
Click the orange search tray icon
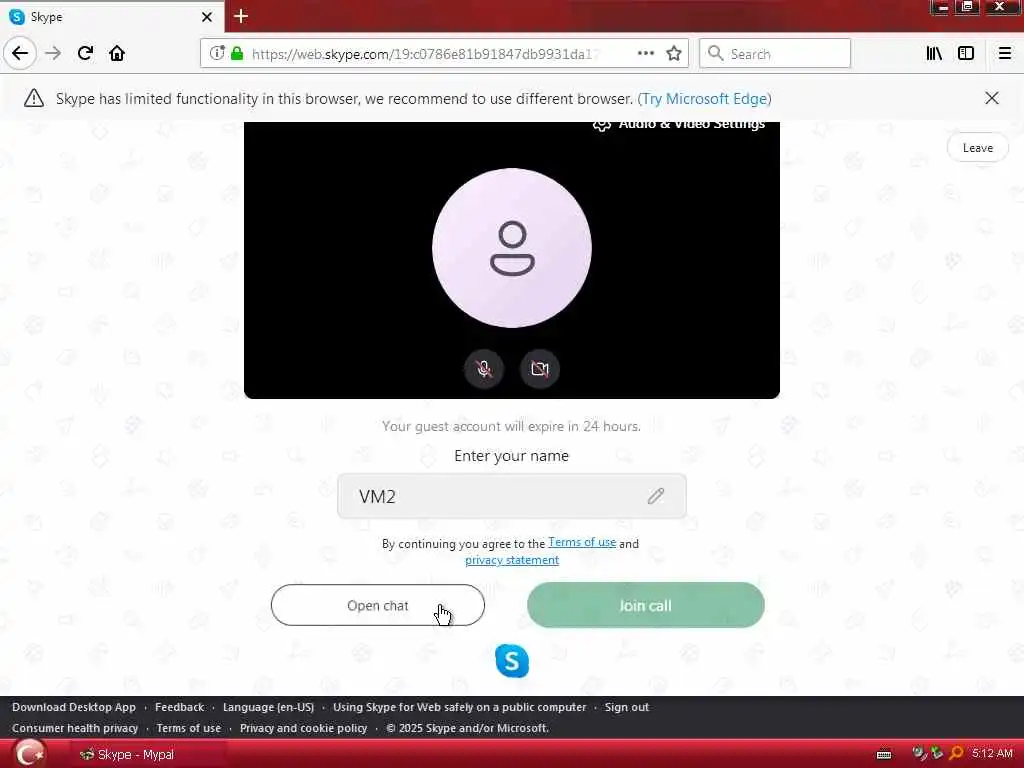click(x=956, y=753)
